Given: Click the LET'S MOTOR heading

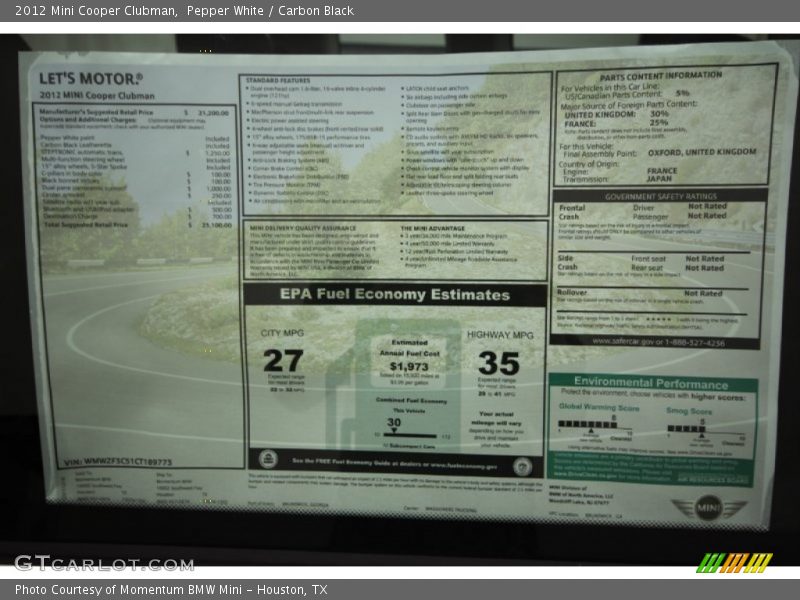Looking at the screenshot, I should (x=90, y=78).
